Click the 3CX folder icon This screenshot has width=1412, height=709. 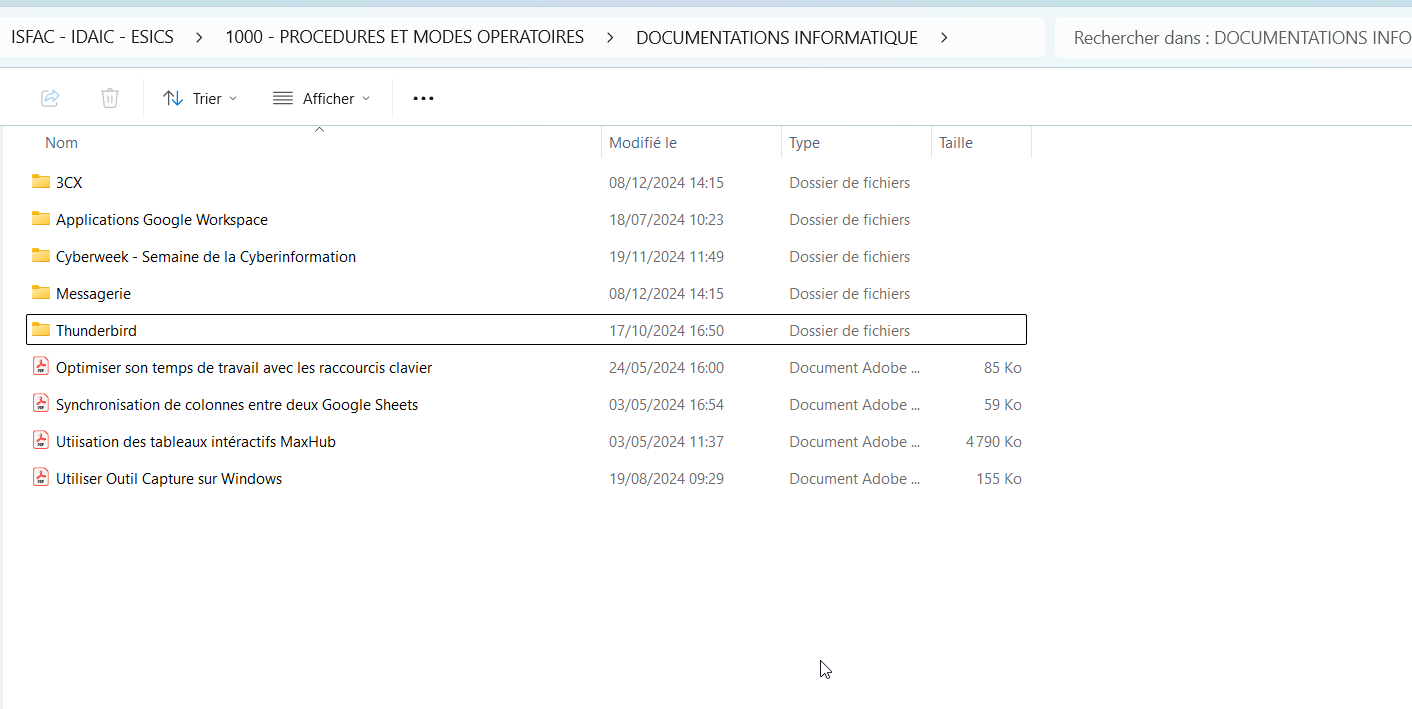click(41, 182)
